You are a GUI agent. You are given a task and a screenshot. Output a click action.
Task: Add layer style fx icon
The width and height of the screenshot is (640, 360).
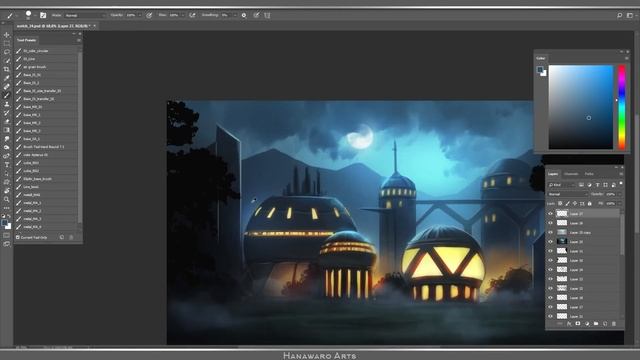(569, 324)
